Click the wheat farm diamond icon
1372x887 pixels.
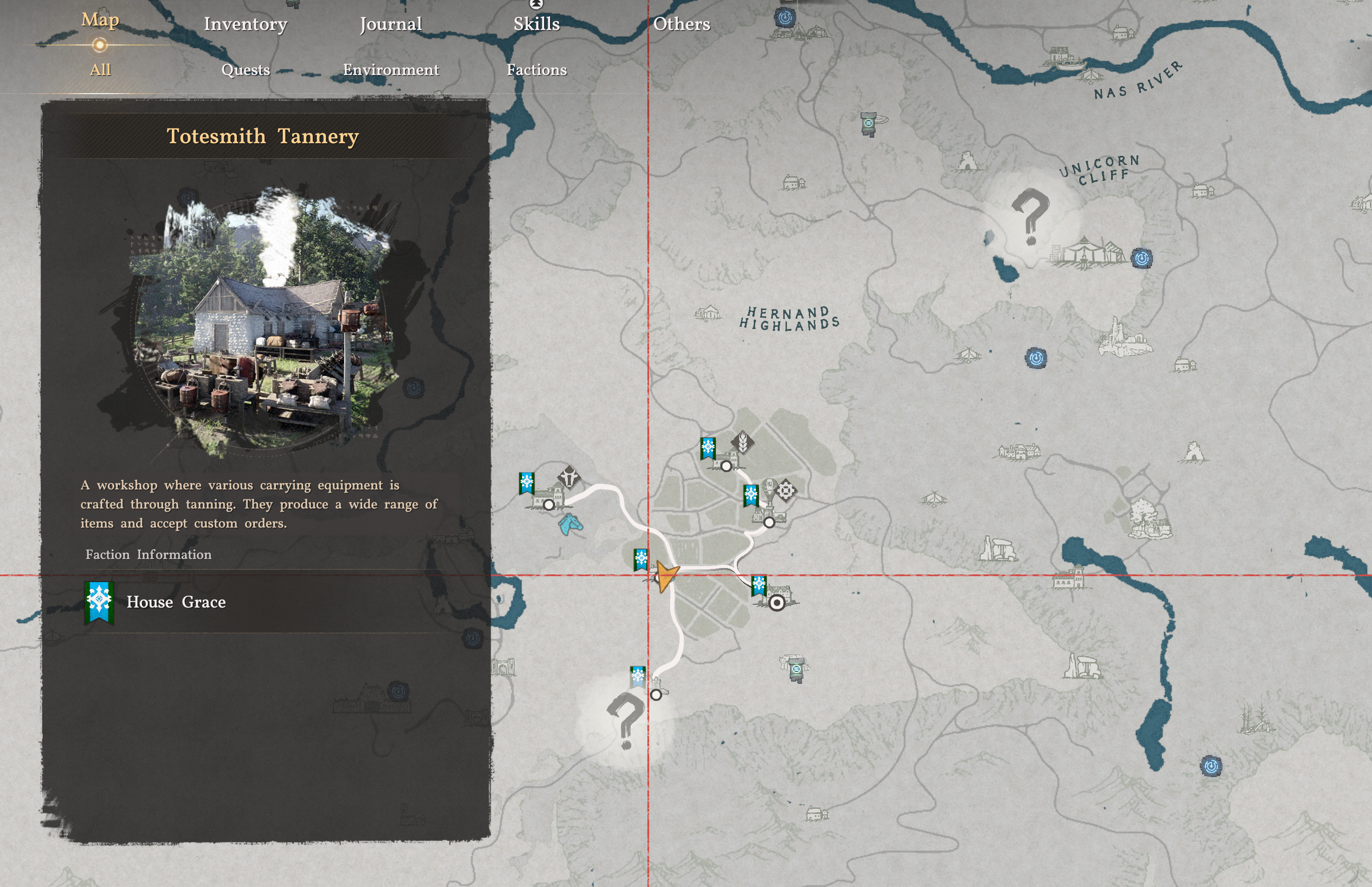click(x=743, y=442)
